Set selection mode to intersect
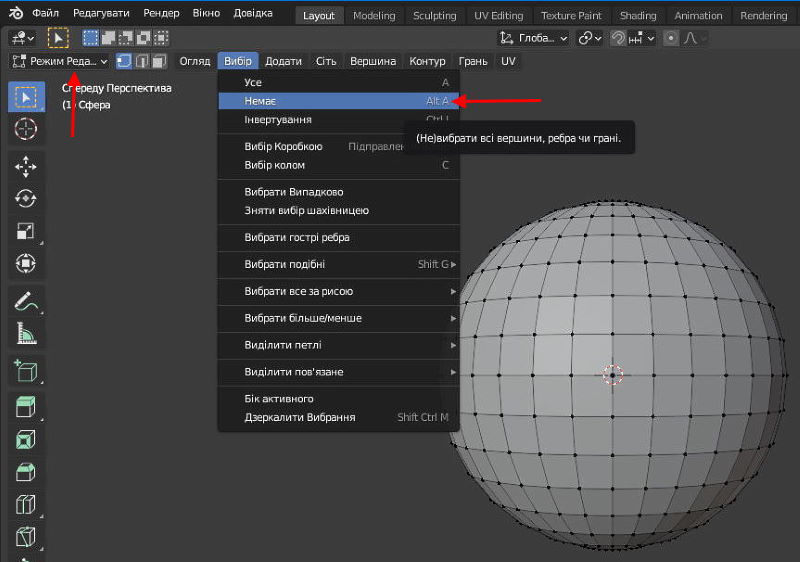 (x=161, y=38)
